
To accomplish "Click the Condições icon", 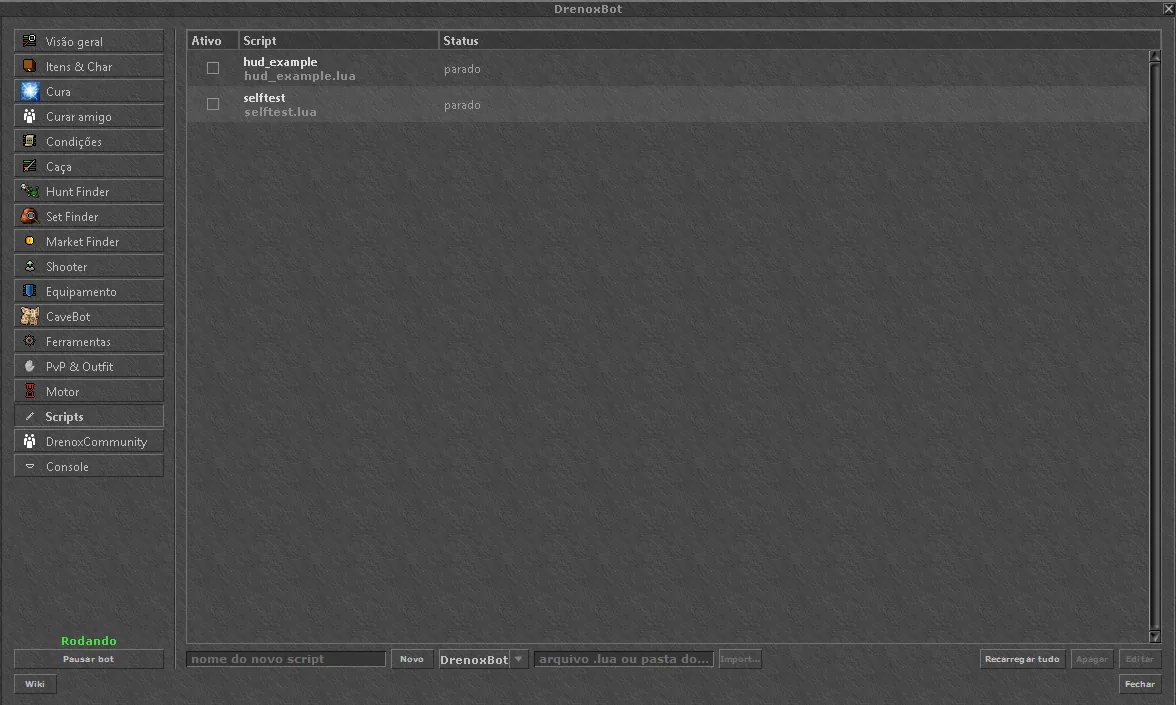I will (x=29, y=141).
